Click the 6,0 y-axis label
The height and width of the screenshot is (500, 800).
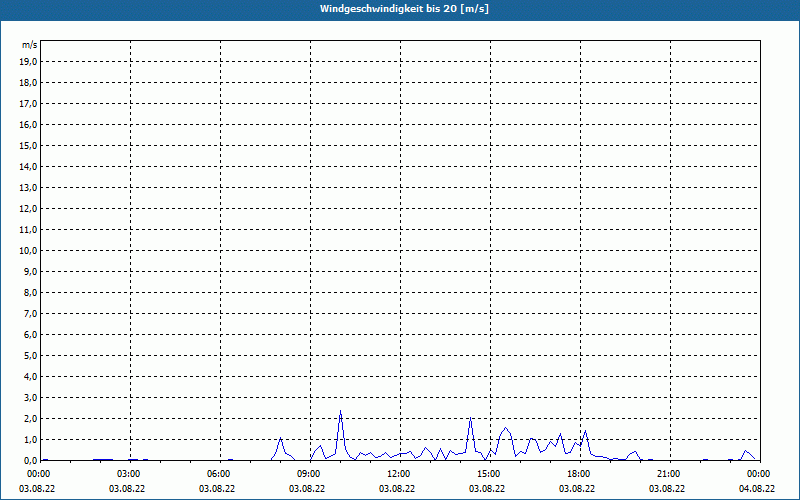tap(30, 334)
